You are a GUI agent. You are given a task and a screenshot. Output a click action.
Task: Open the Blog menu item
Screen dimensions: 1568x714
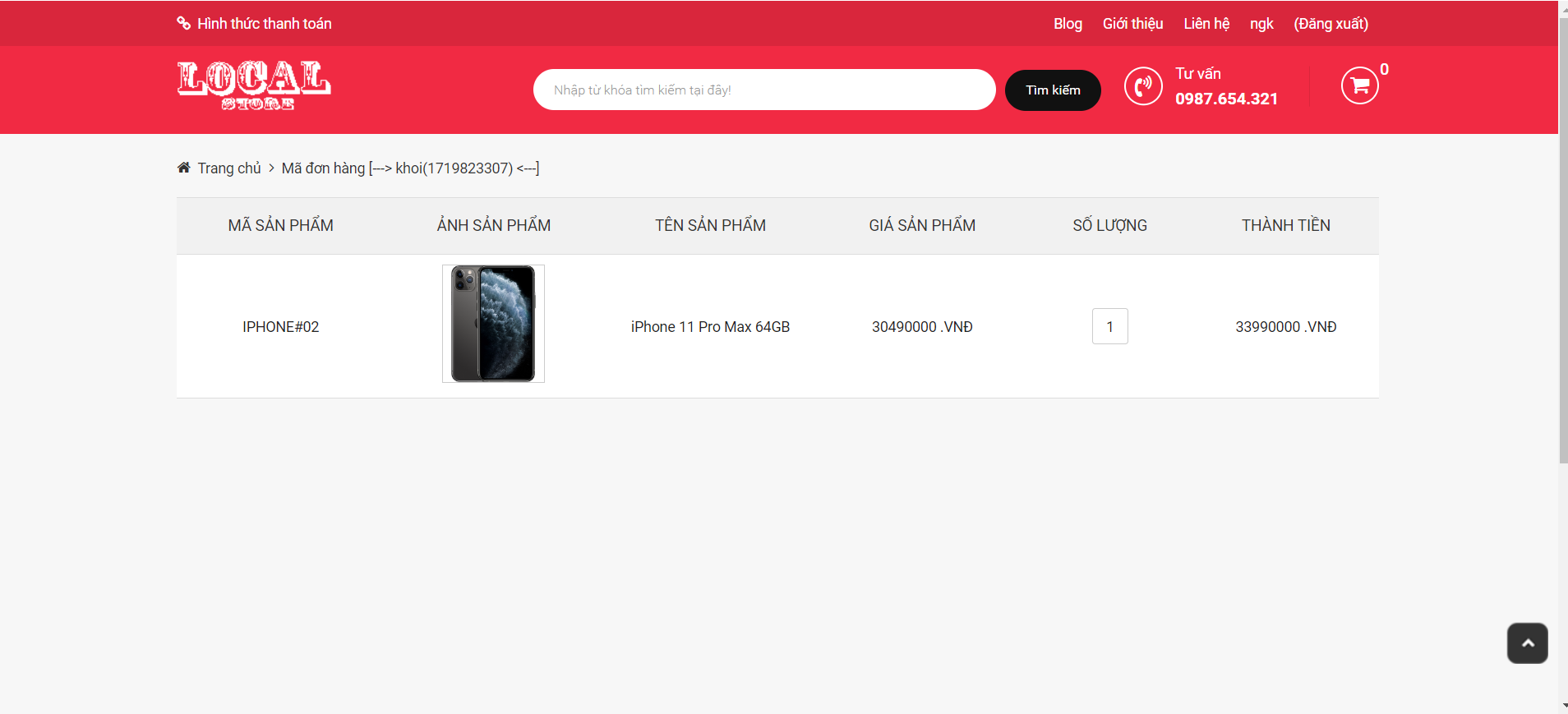1068,24
